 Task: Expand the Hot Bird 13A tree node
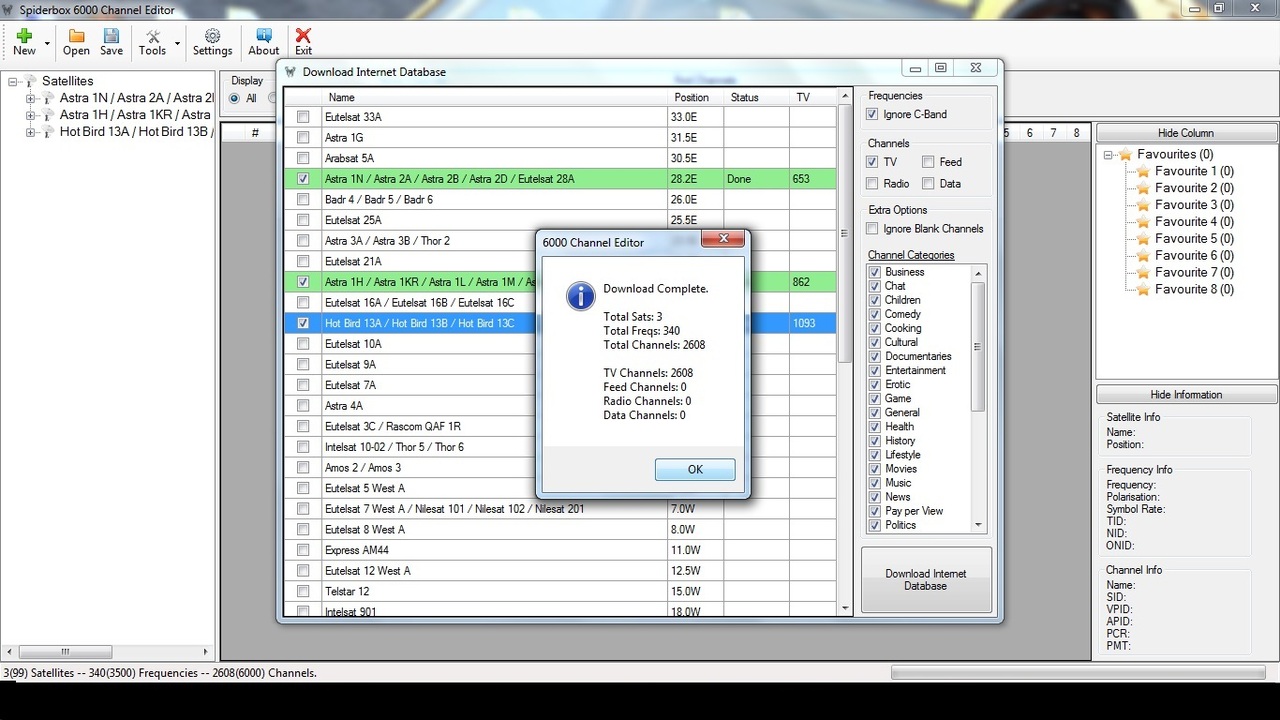point(31,132)
